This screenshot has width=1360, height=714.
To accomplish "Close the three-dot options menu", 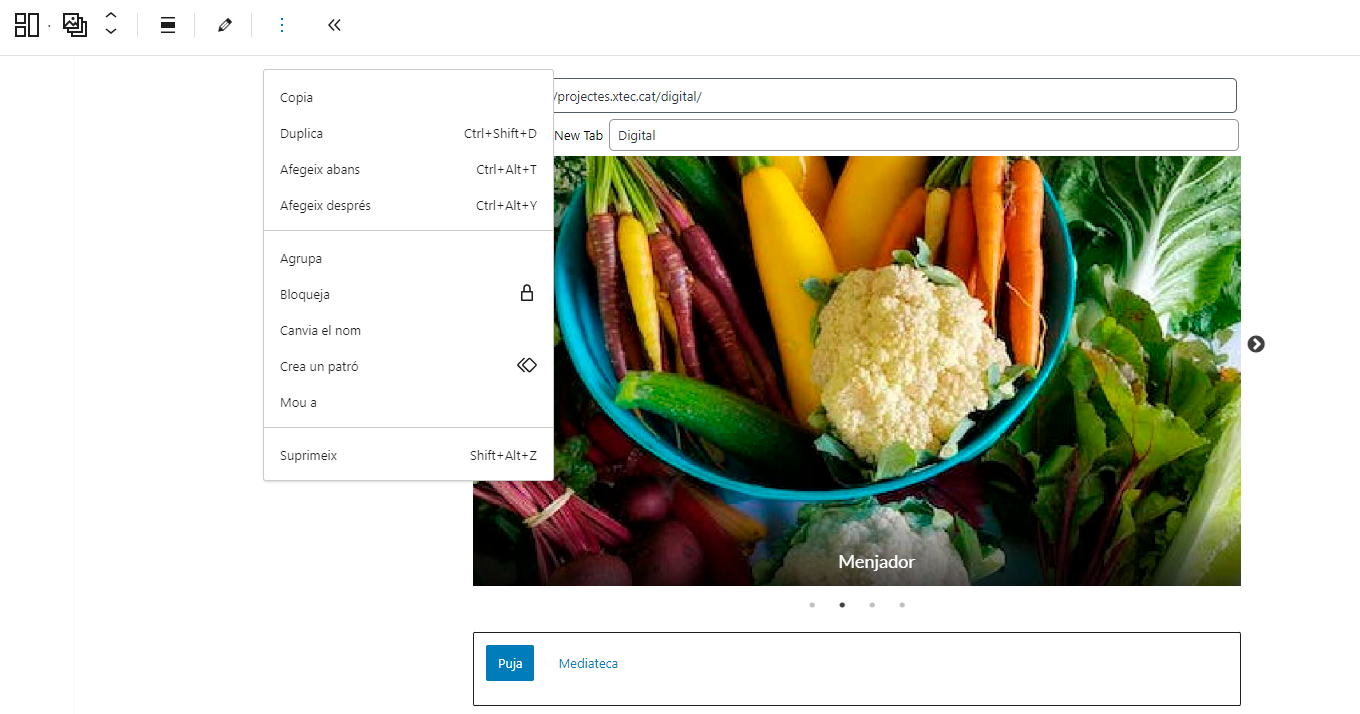I will click(x=282, y=25).
